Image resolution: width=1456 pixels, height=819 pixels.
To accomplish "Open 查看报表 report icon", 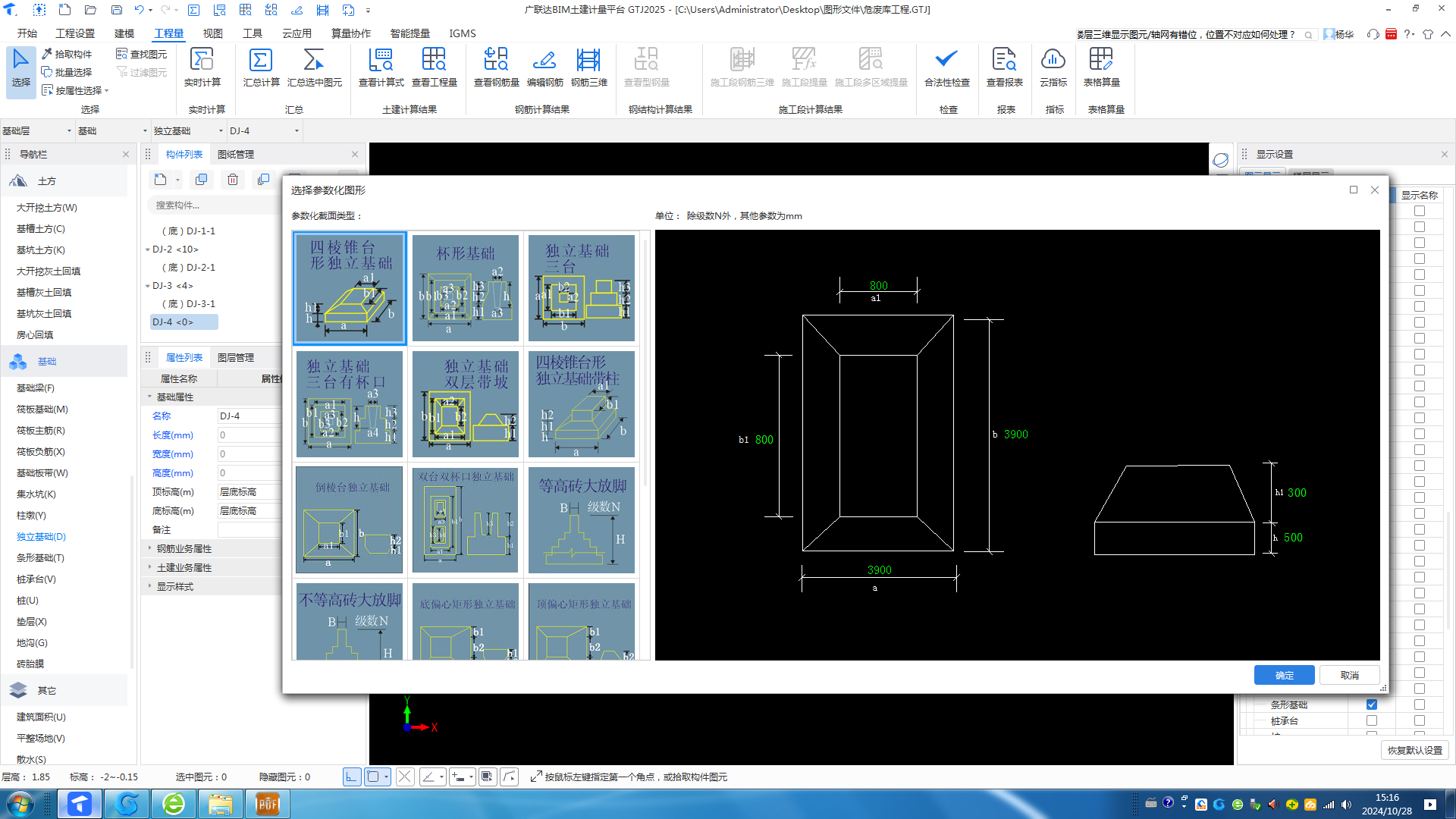I will point(1004,61).
